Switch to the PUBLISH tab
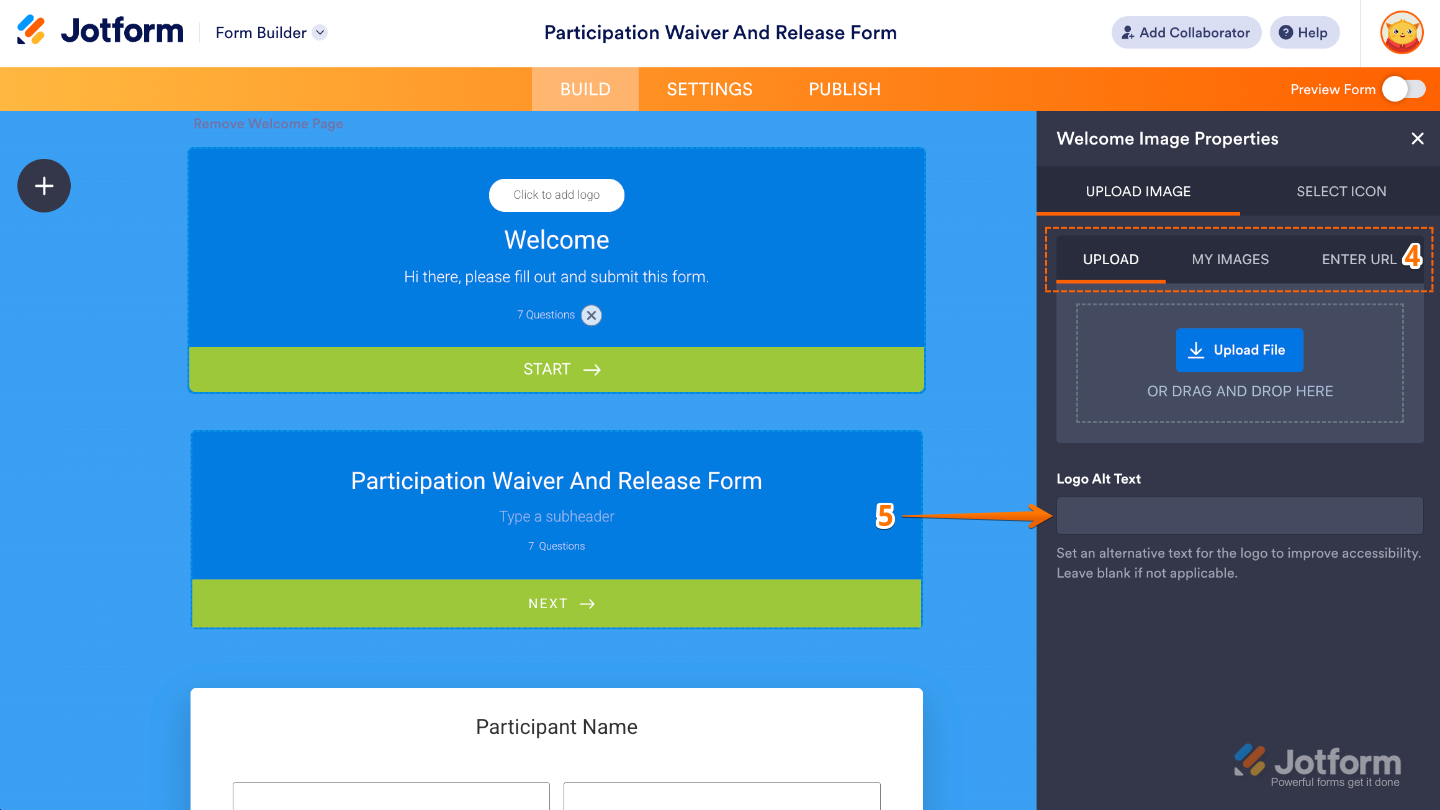 click(845, 89)
